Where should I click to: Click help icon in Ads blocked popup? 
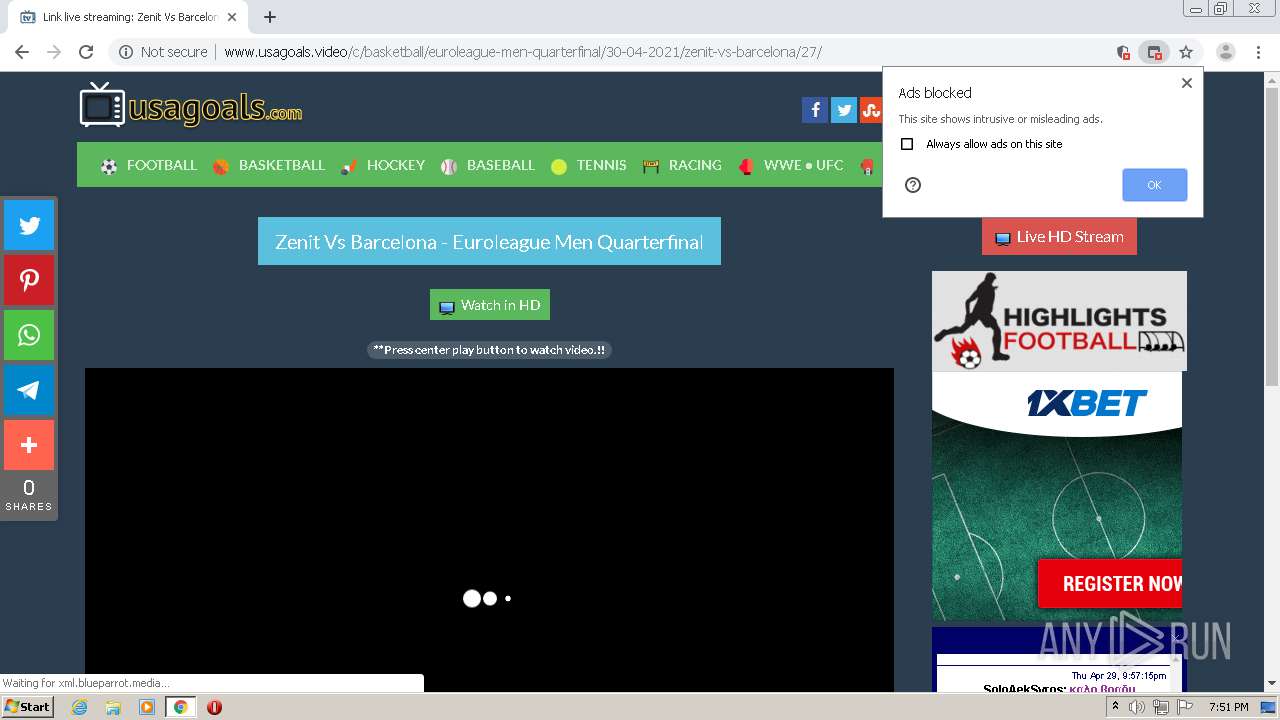point(912,185)
